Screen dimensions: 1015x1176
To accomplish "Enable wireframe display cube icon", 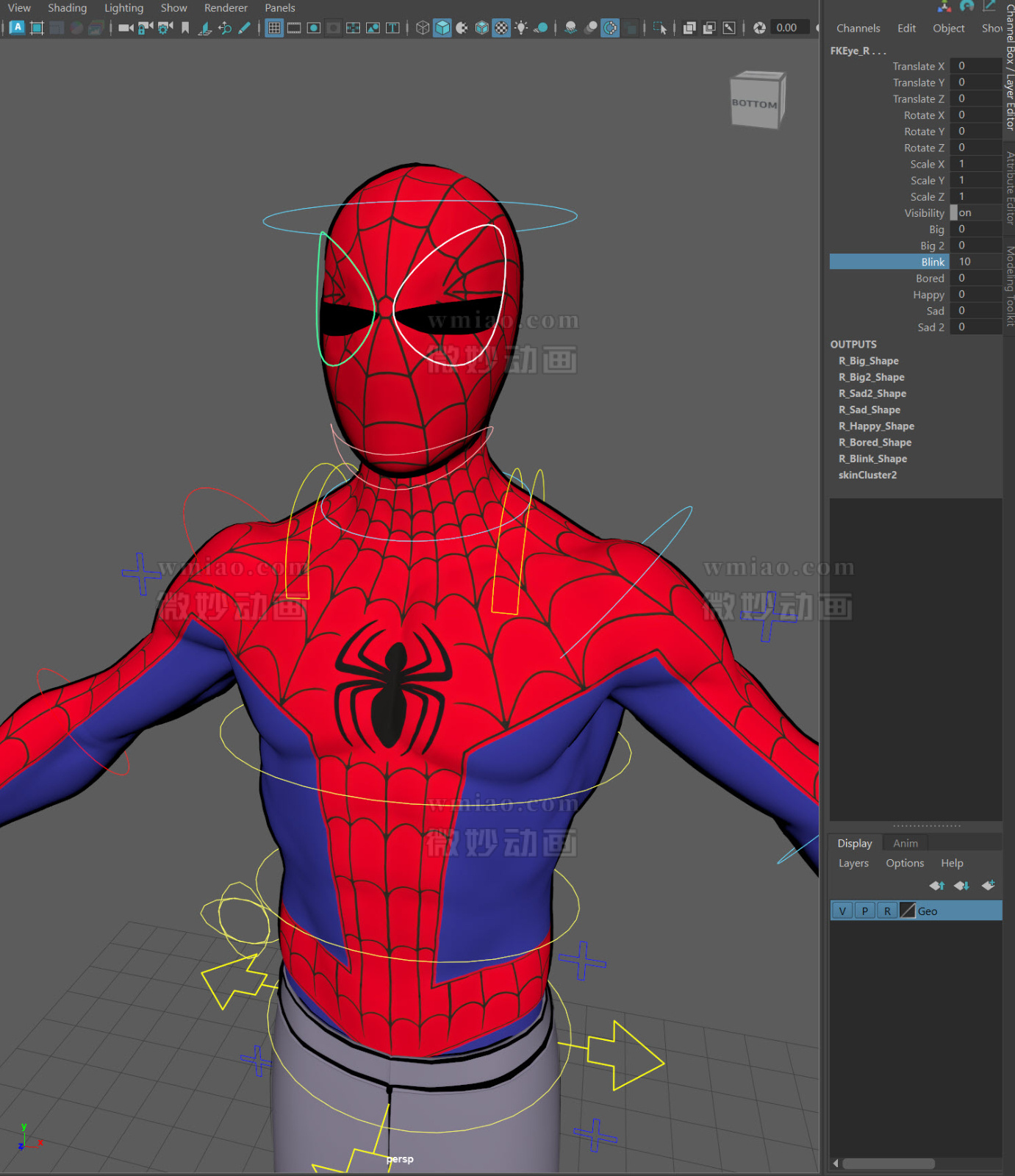I will click(423, 28).
